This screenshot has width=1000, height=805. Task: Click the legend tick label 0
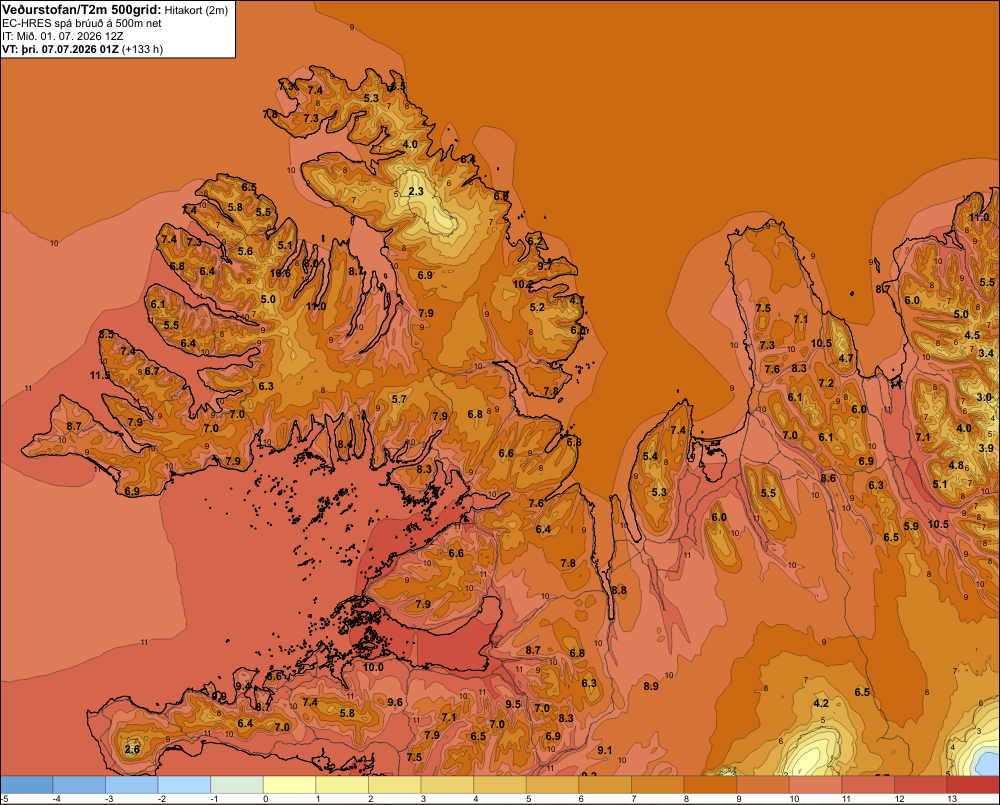pos(265,799)
